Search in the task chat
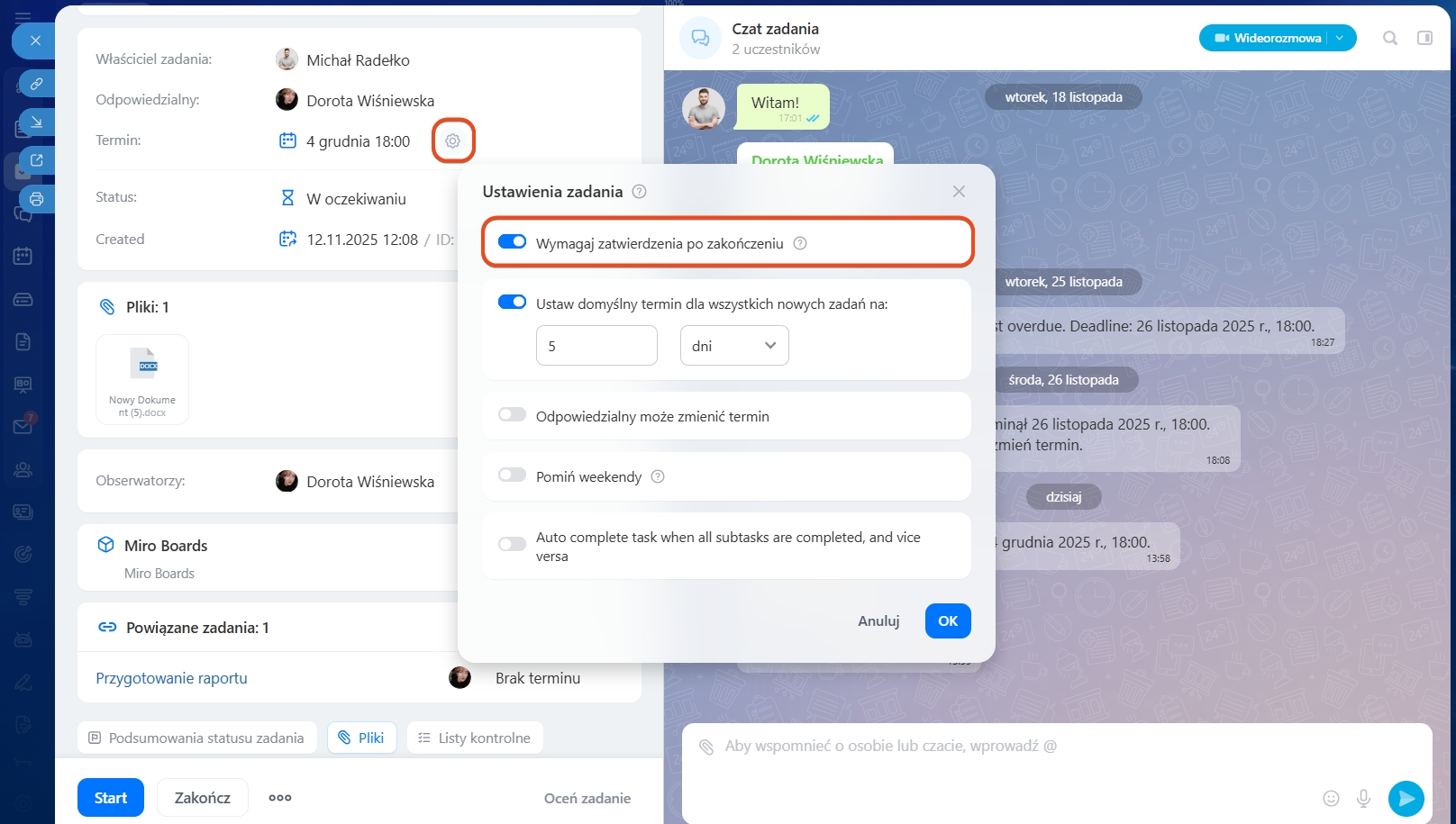1456x824 pixels. pyautogui.click(x=1390, y=38)
